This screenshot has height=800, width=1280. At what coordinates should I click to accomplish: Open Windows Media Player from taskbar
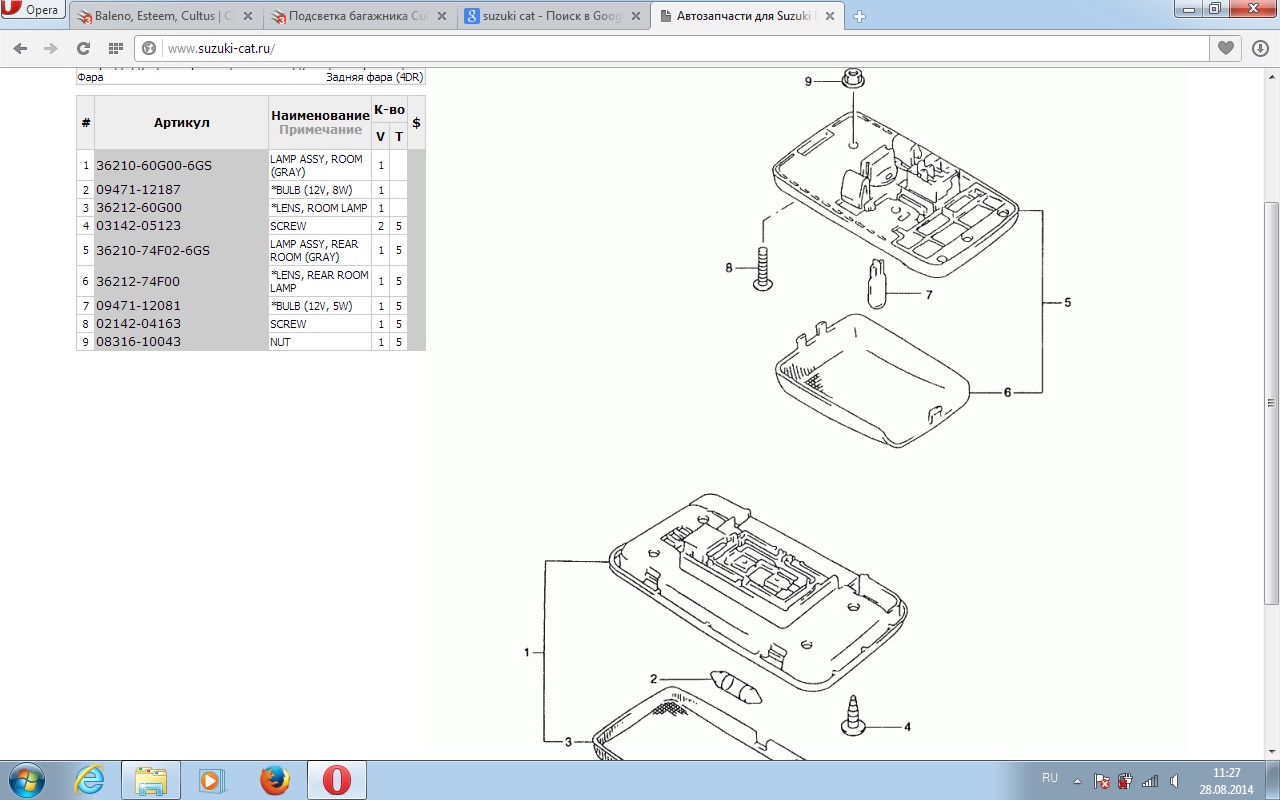pos(213,780)
